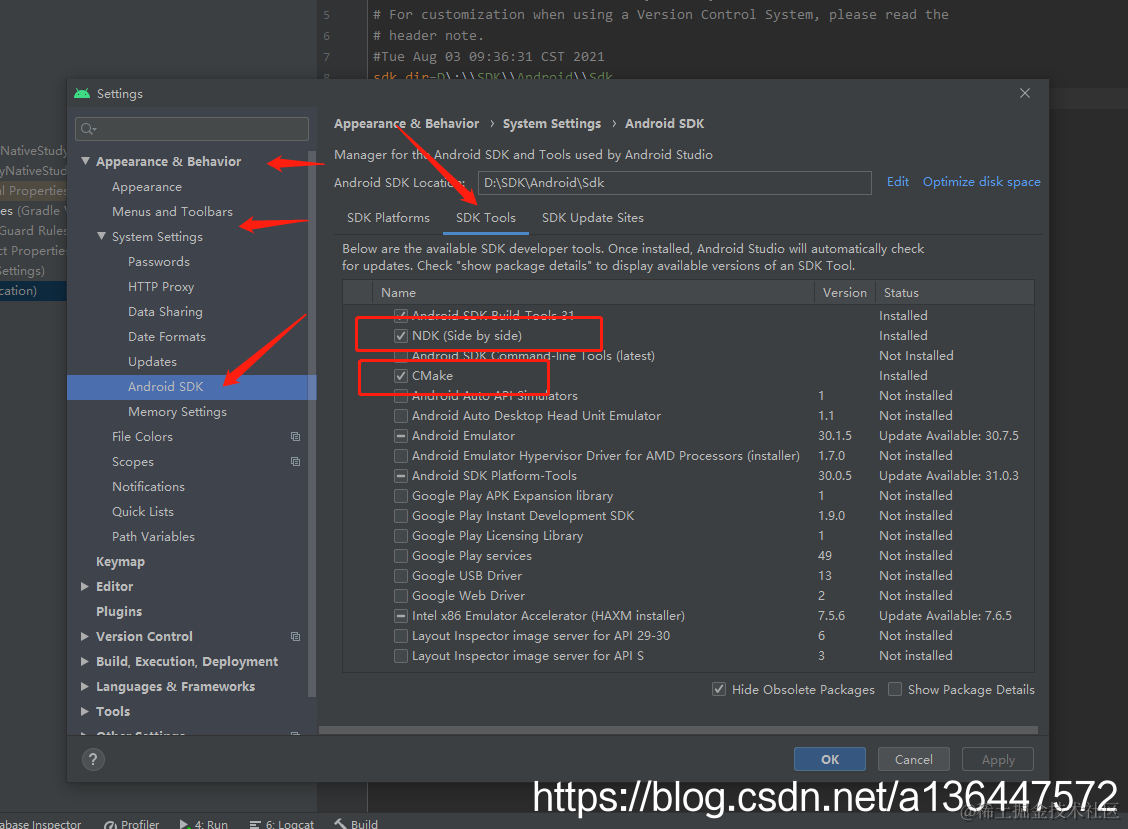
Task: Click Optimize disk space link
Action: [x=981, y=182]
